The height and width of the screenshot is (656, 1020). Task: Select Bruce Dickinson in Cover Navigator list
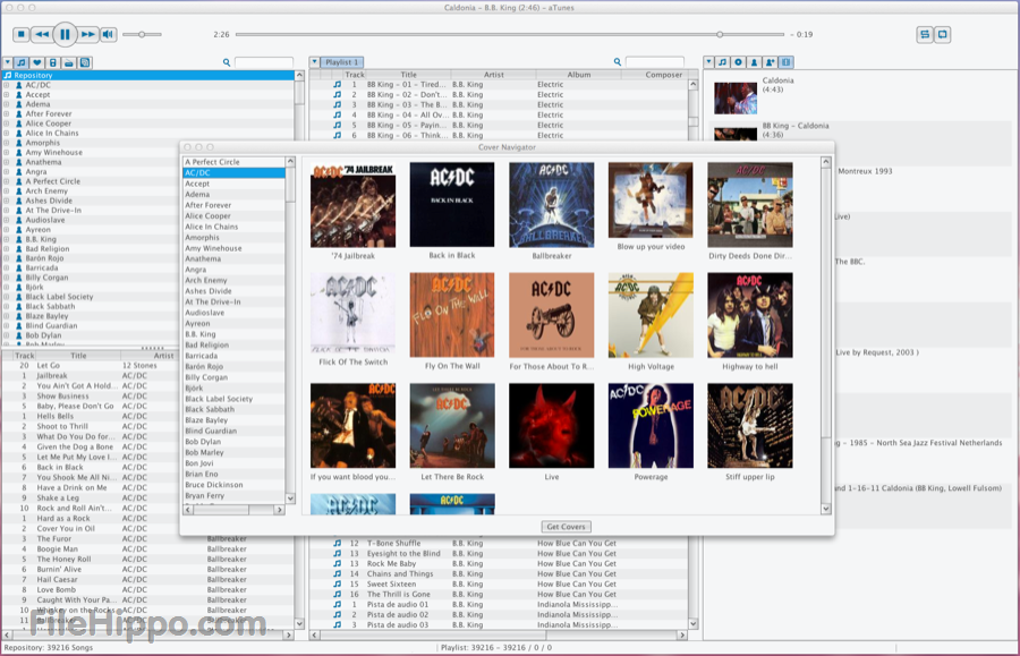pyautogui.click(x=234, y=485)
